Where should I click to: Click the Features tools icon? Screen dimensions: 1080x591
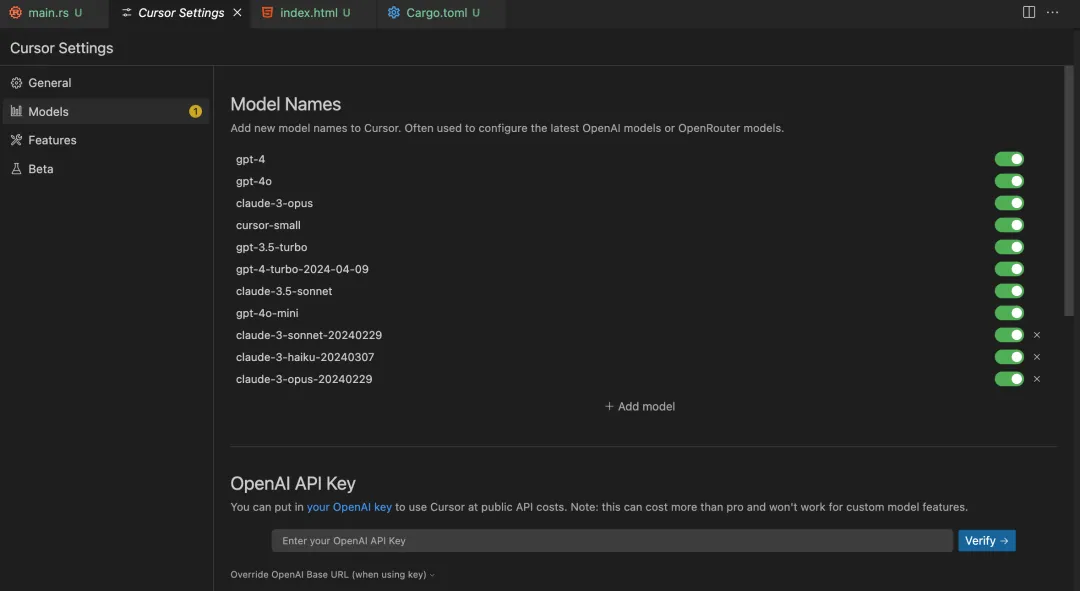coord(17,140)
